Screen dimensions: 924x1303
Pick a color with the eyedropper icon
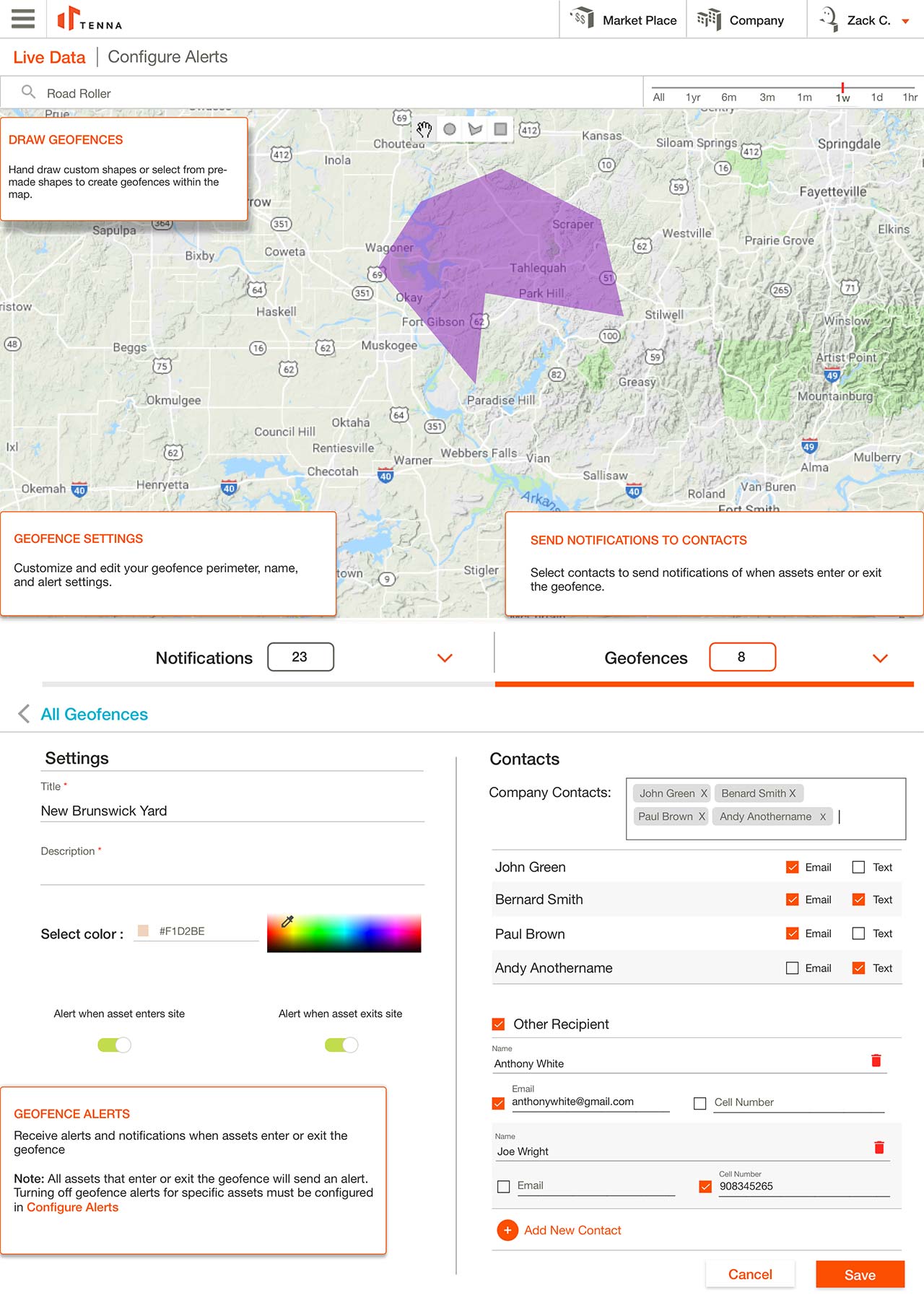pyautogui.click(x=287, y=922)
